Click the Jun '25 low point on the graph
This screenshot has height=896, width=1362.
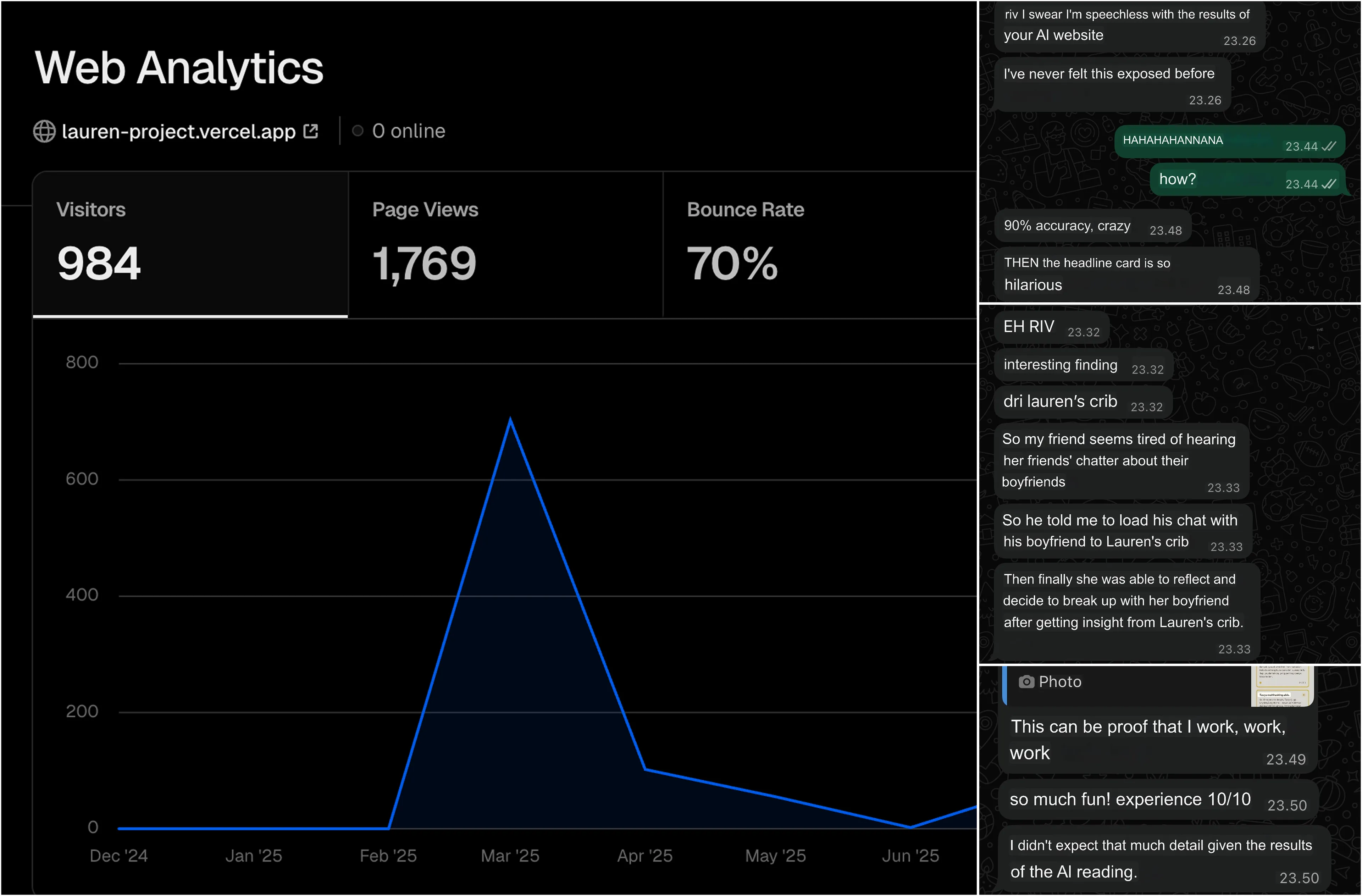pyautogui.click(x=910, y=827)
